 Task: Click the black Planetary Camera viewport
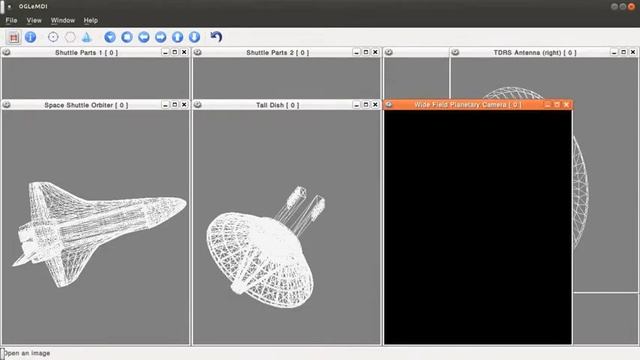point(478,227)
